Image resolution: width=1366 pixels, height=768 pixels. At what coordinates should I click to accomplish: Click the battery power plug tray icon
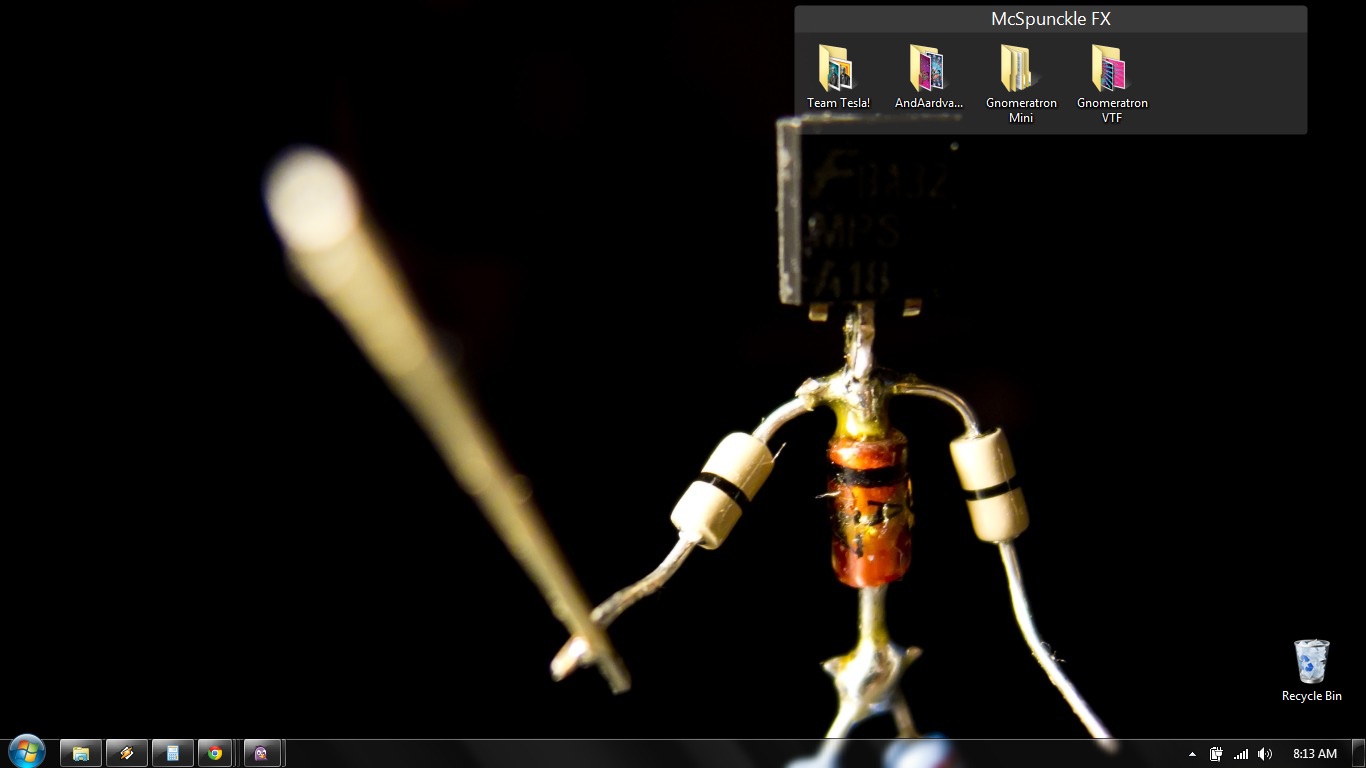[1216, 754]
